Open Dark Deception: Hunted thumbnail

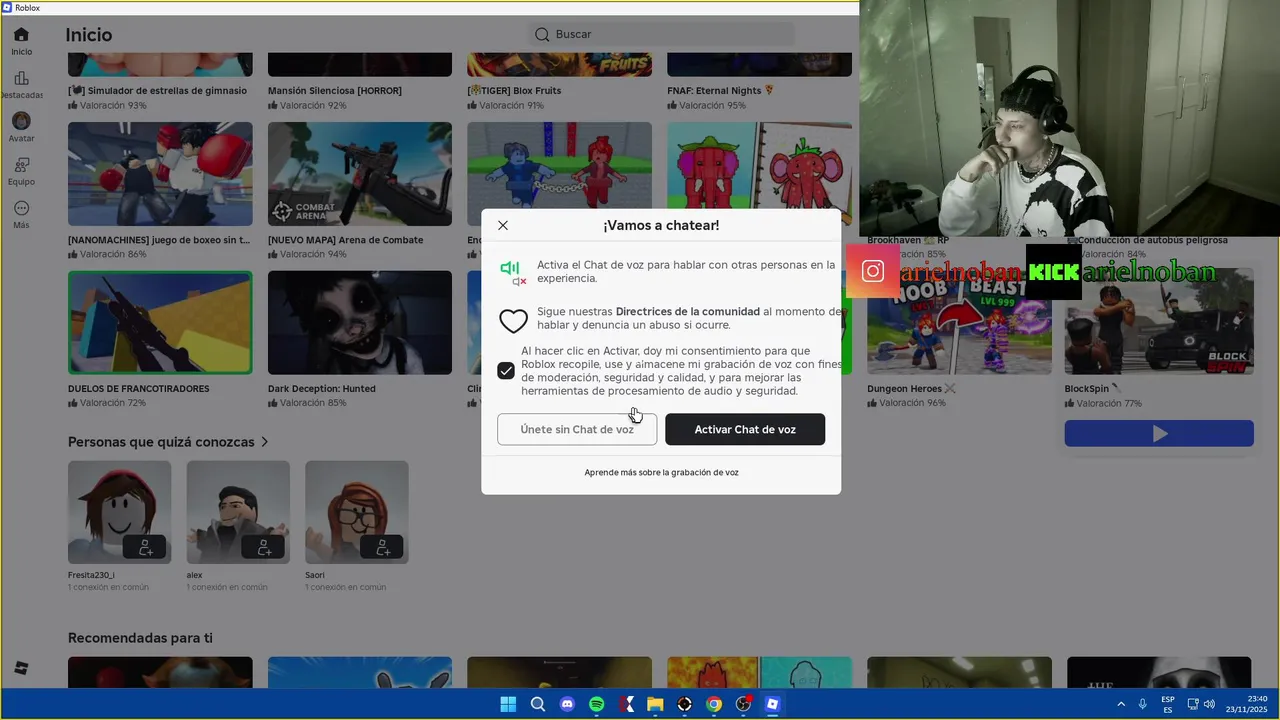(x=360, y=322)
